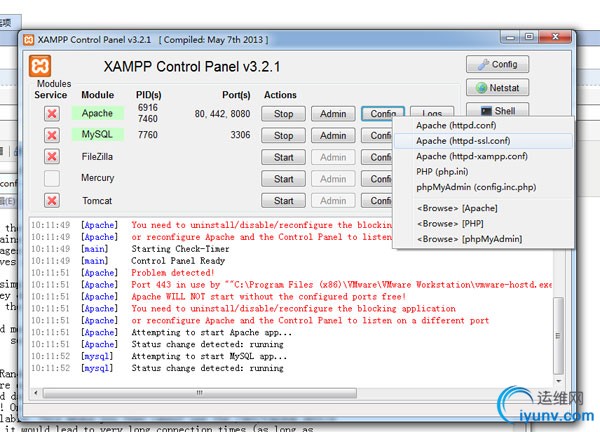Screen dimensions: 600x432
Task: Minimize the XAMPP Control Panel window
Action: (x=510, y=37)
